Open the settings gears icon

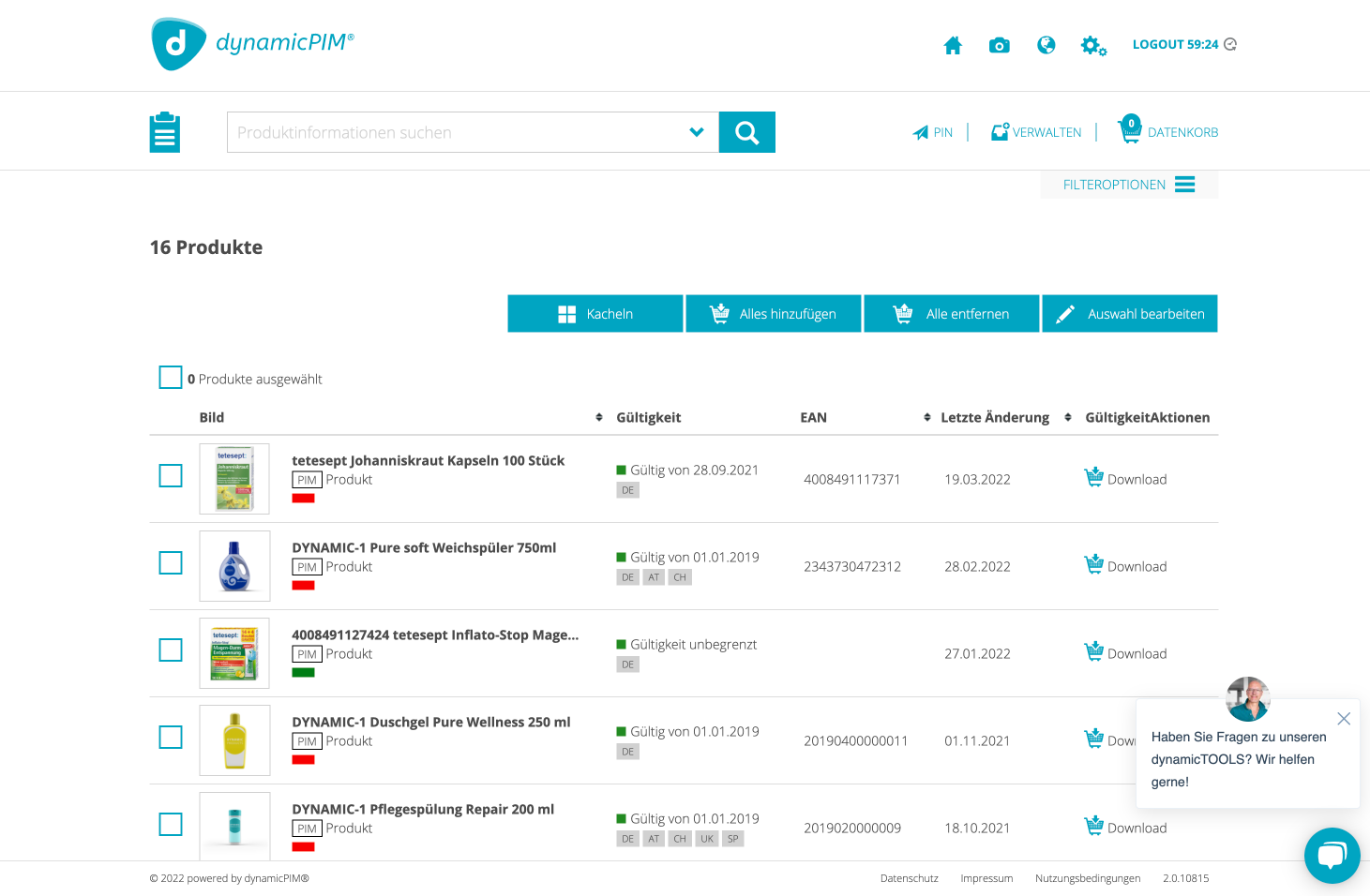point(1093,45)
